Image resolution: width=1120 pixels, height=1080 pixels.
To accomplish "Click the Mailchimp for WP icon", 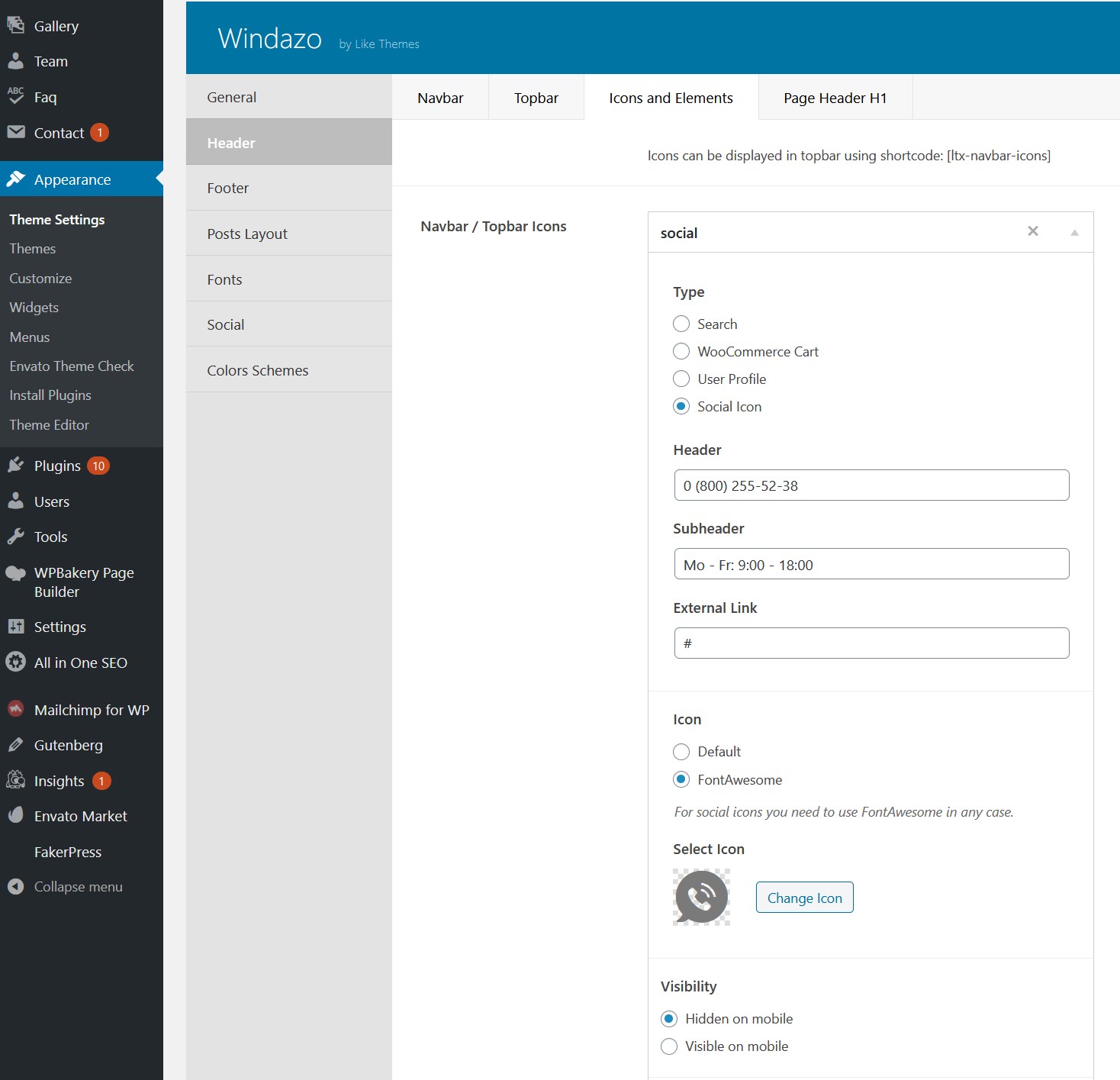I will pos(15,709).
